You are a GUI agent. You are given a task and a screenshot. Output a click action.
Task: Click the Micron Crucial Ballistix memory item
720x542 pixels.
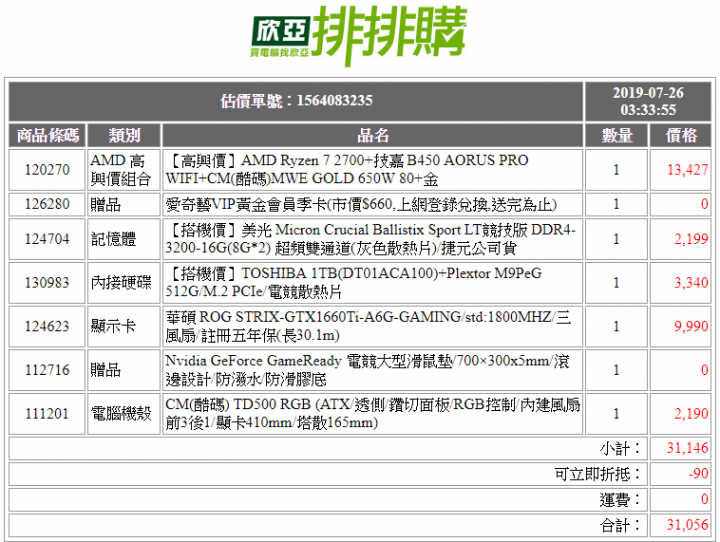coord(370,239)
